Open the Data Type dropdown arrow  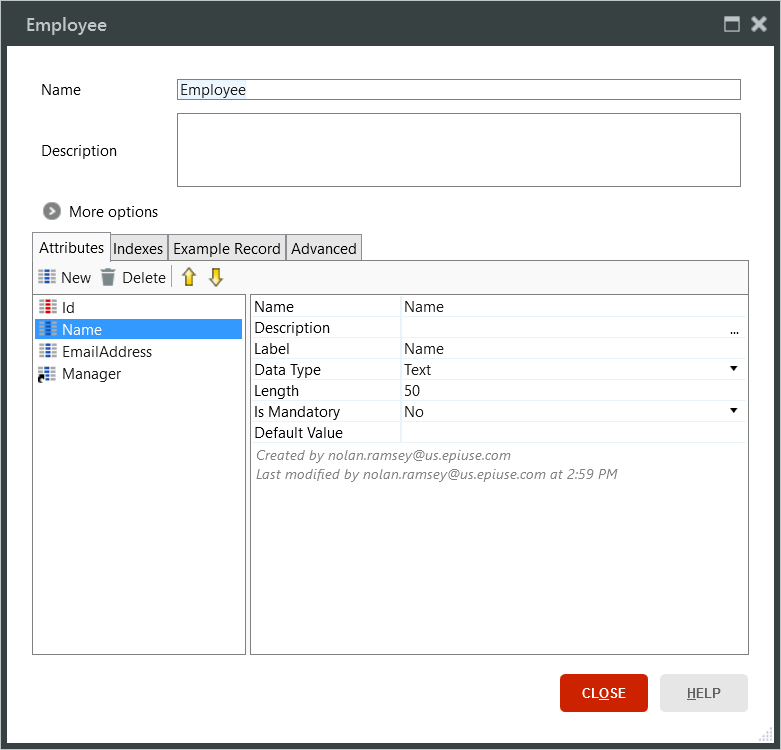pos(733,369)
